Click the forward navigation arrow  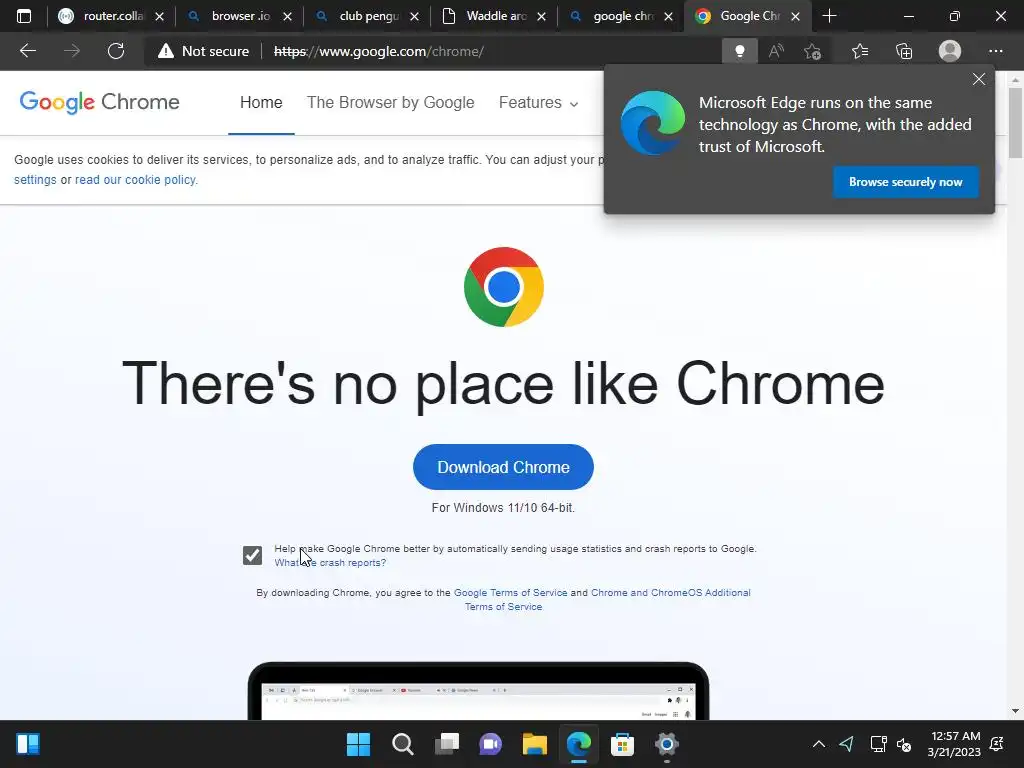(x=72, y=51)
